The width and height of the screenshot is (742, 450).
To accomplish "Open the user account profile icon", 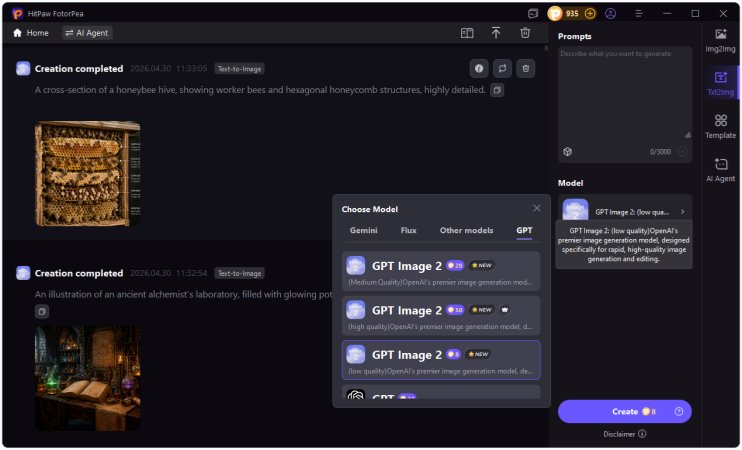I will [610, 13].
